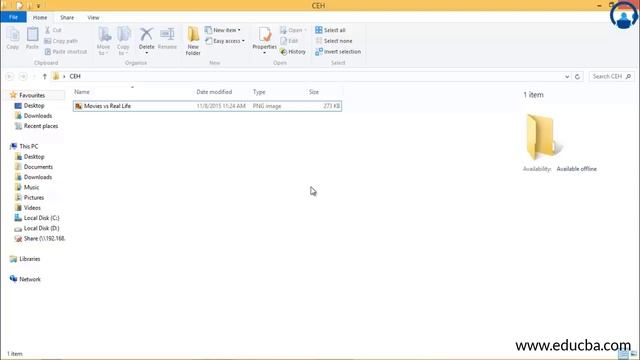Select the Cut command

tap(53, 30)
